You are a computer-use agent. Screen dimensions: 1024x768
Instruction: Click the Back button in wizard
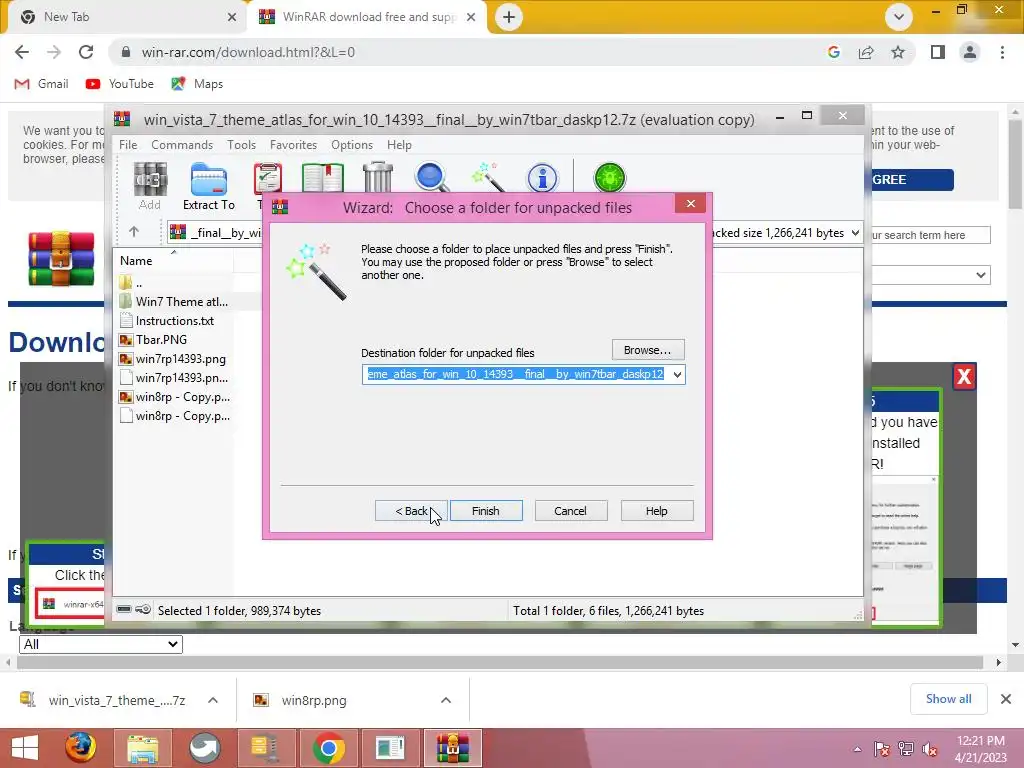pyautogui.click(x=411, y=511)
